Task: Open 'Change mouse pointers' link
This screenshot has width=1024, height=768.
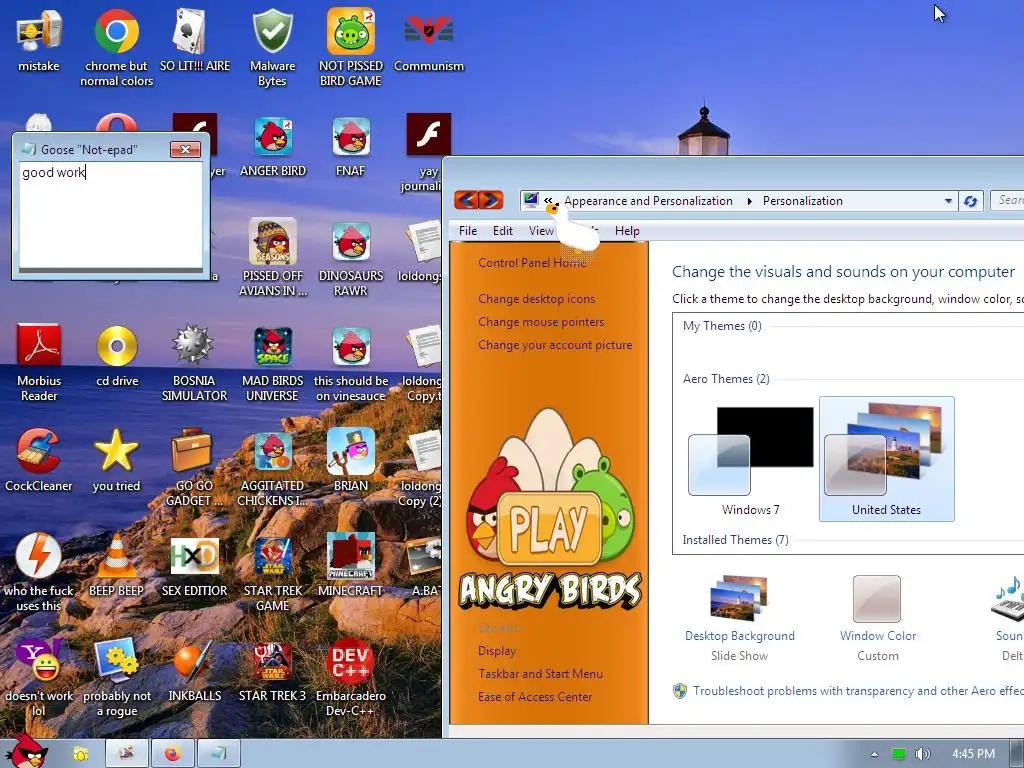Action: click(x=541, y=321)
